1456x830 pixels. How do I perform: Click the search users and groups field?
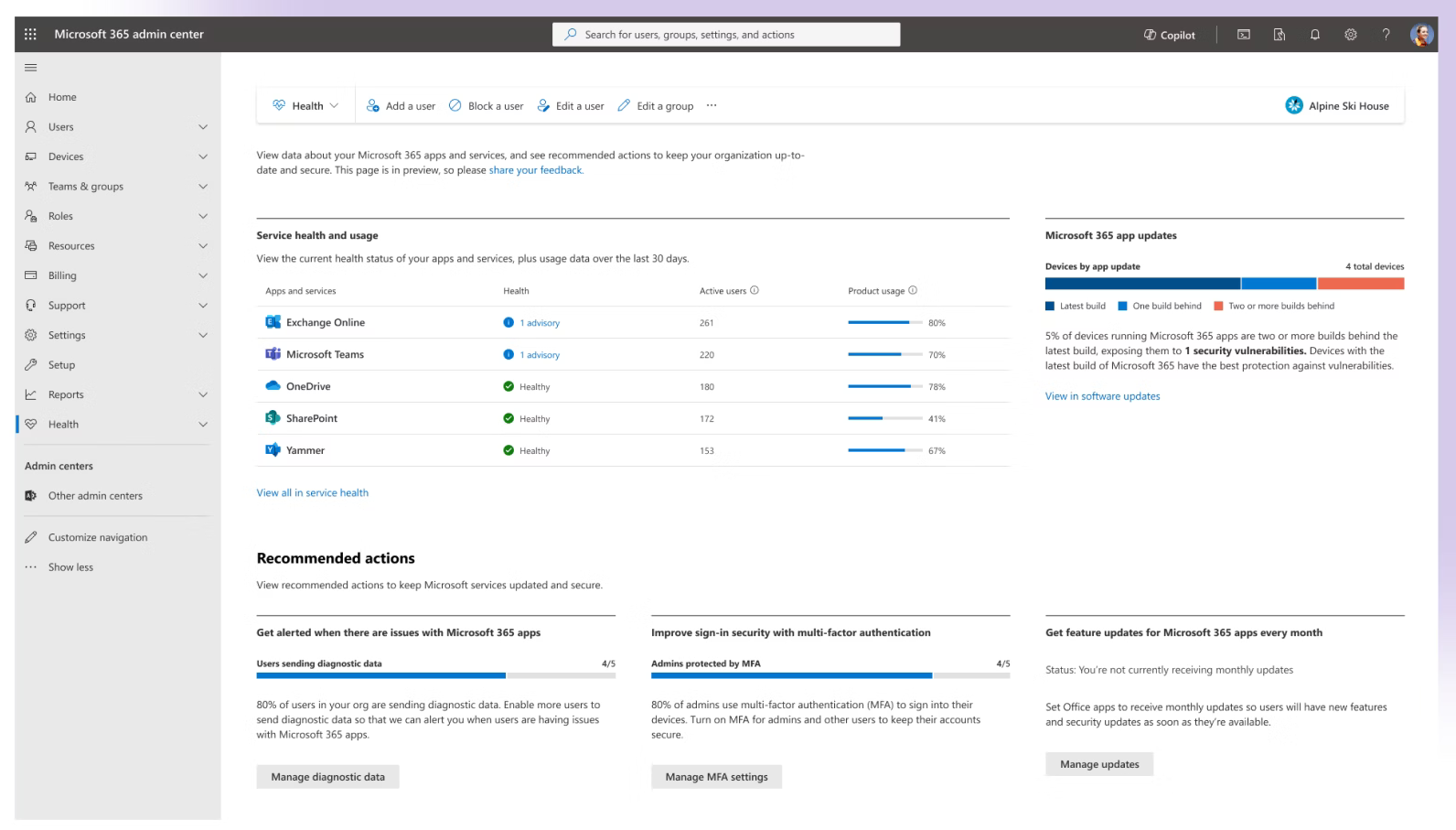[726, 35]
